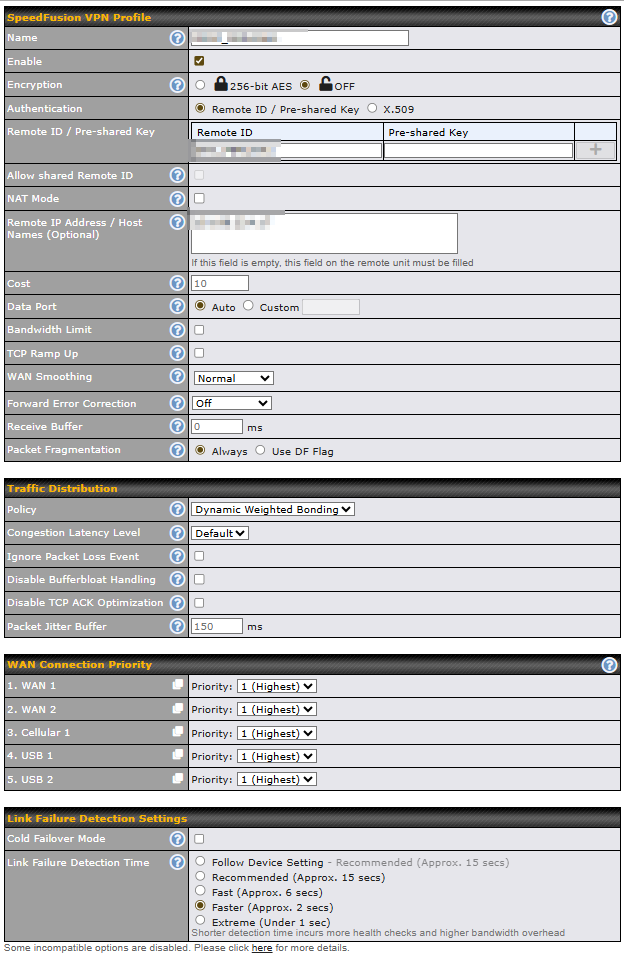Check Disable Bufferbloat Handling
This screenshot has height=958, width=624.
(x=199, y=579)
